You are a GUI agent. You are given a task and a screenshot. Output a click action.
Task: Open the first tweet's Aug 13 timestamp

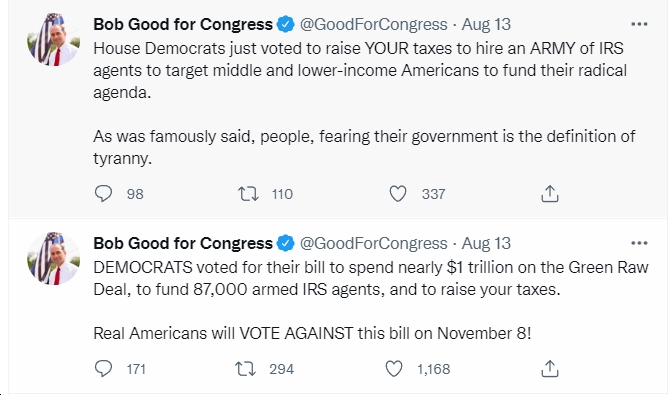click(x=486, y=24)
